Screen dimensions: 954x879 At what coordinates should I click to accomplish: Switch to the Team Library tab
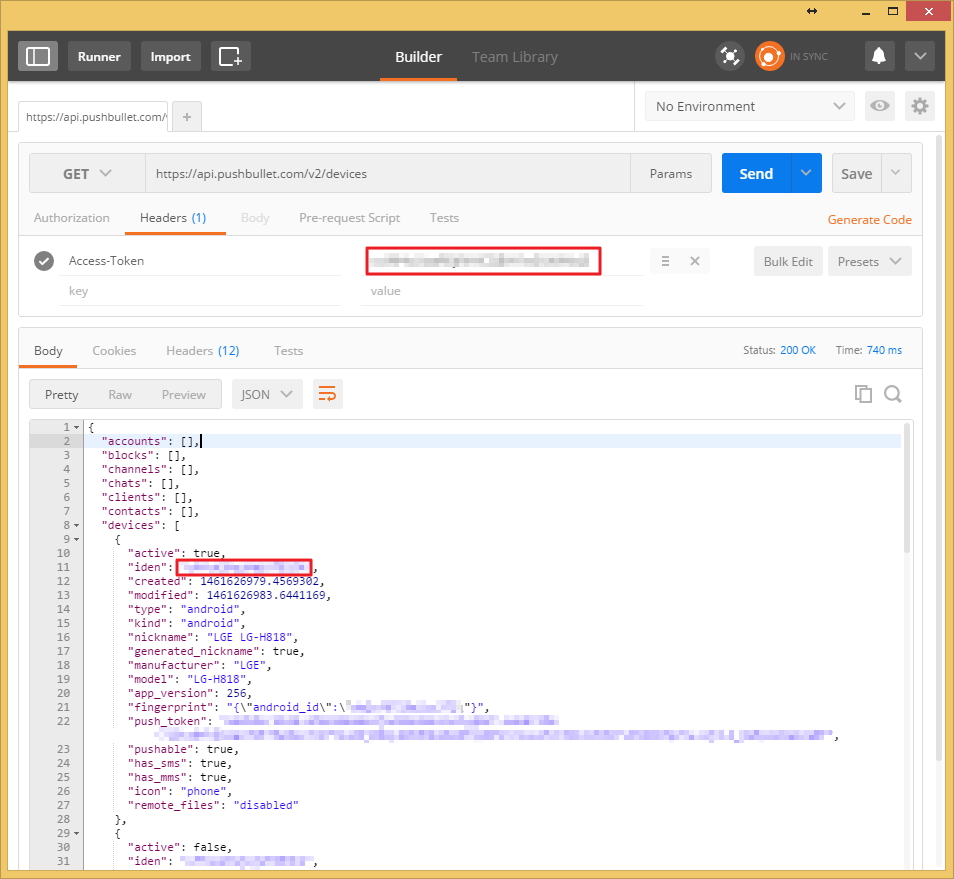[515, 57]
